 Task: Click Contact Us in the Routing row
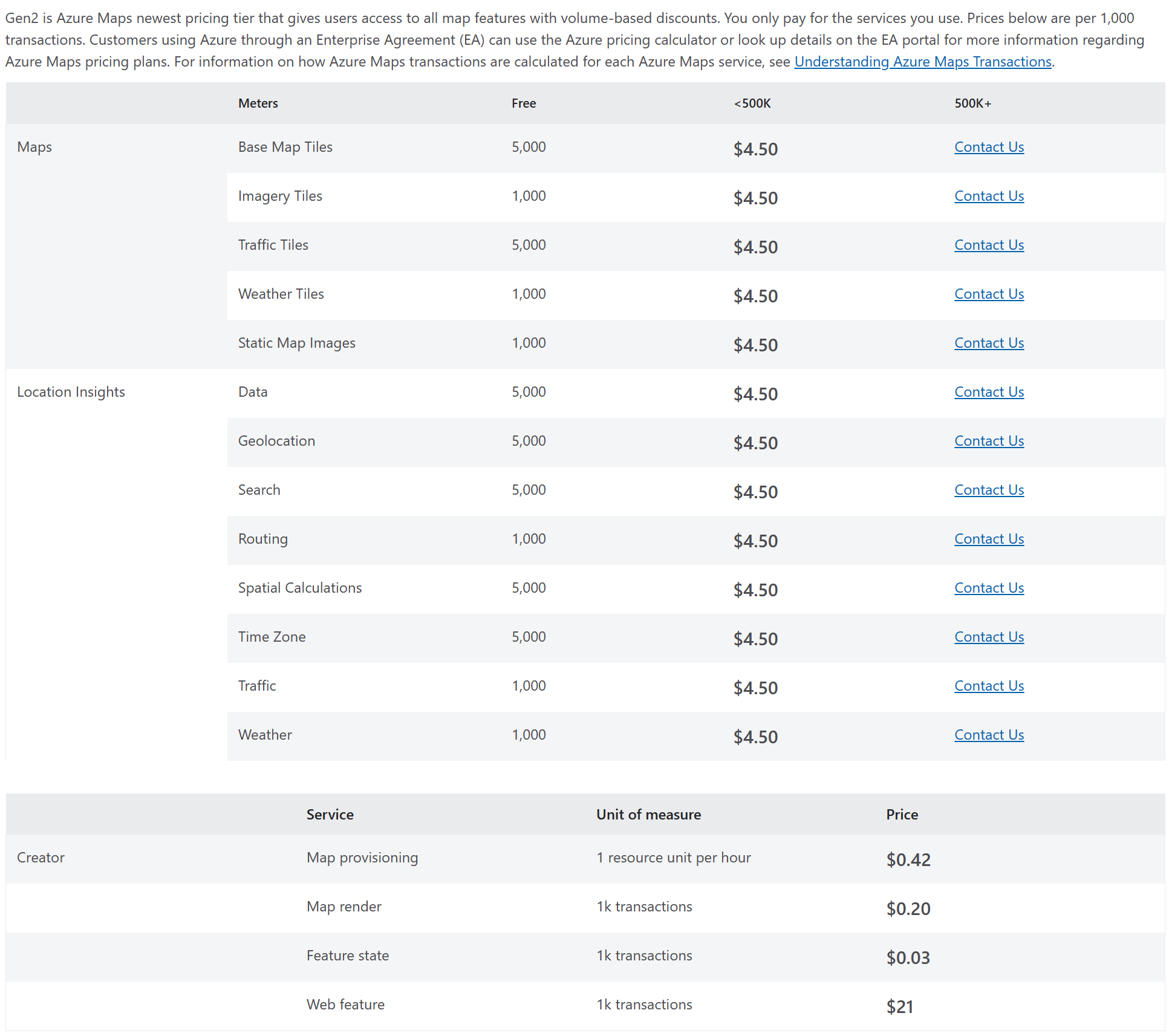(x=989, y=539)
